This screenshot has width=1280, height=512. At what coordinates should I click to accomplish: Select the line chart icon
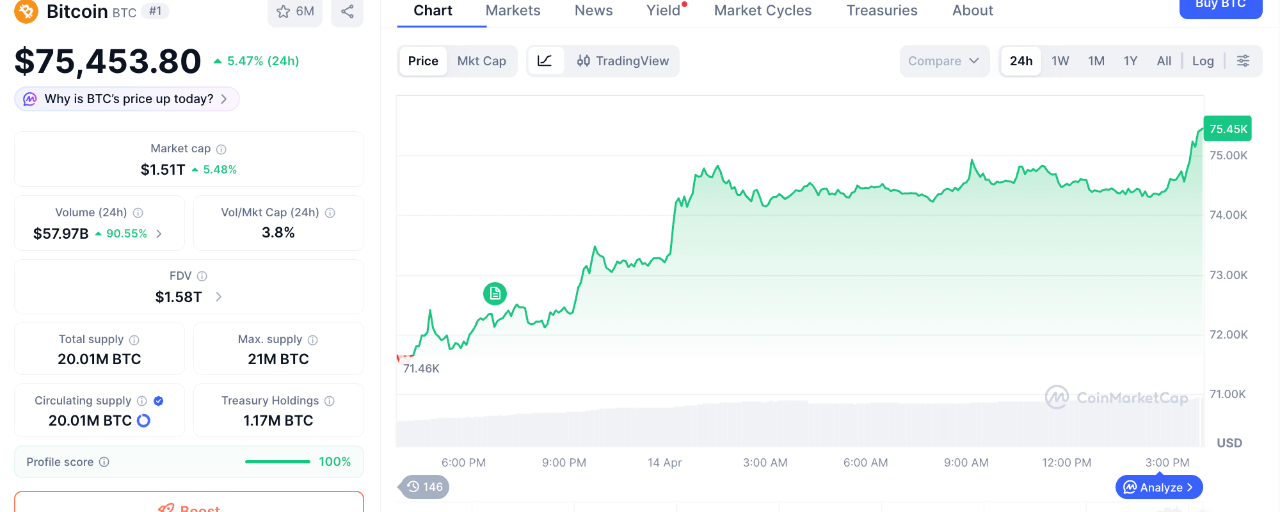pyautogui.click(x=544, y=61)
